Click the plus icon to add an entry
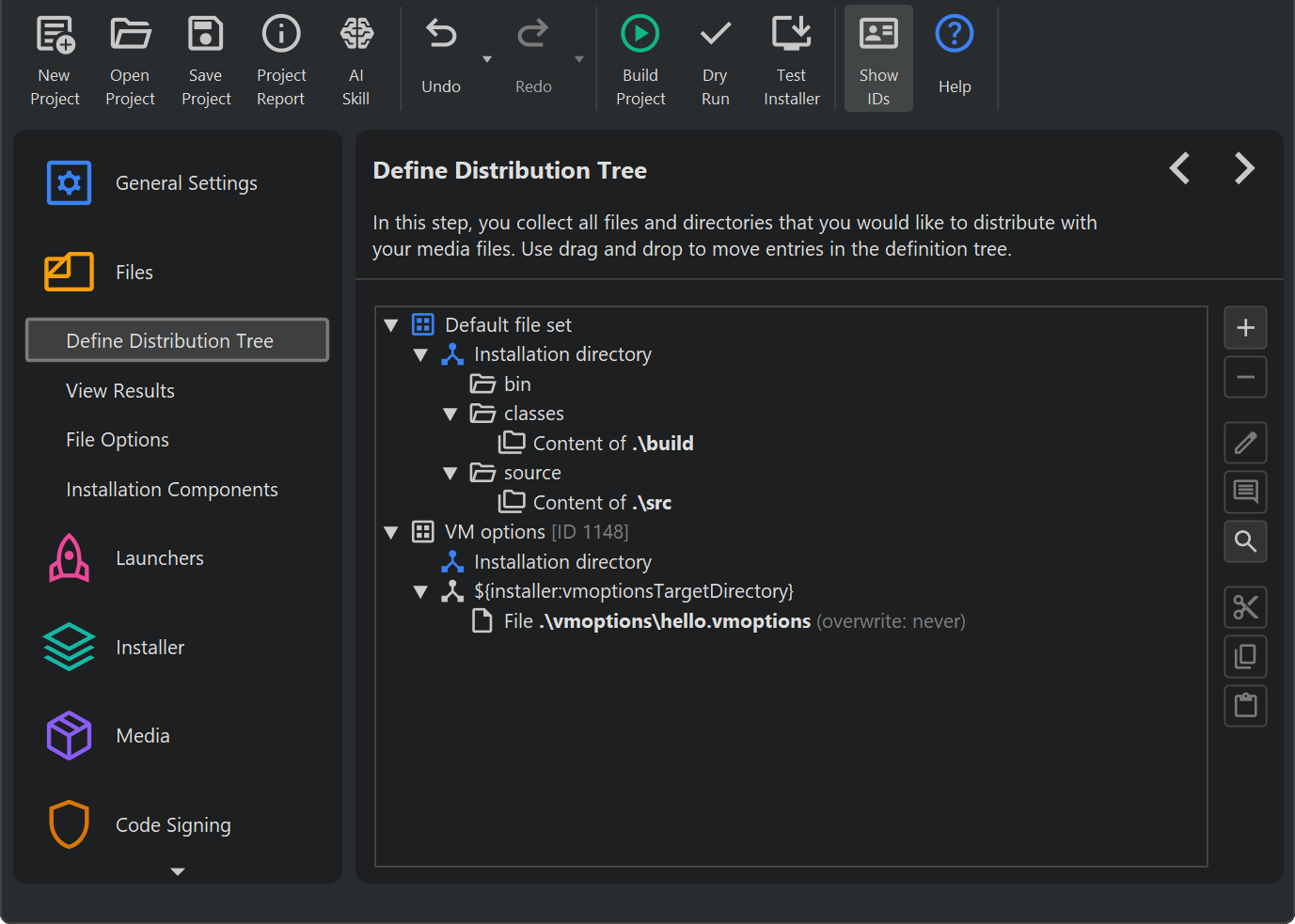 click(1245, 328)
